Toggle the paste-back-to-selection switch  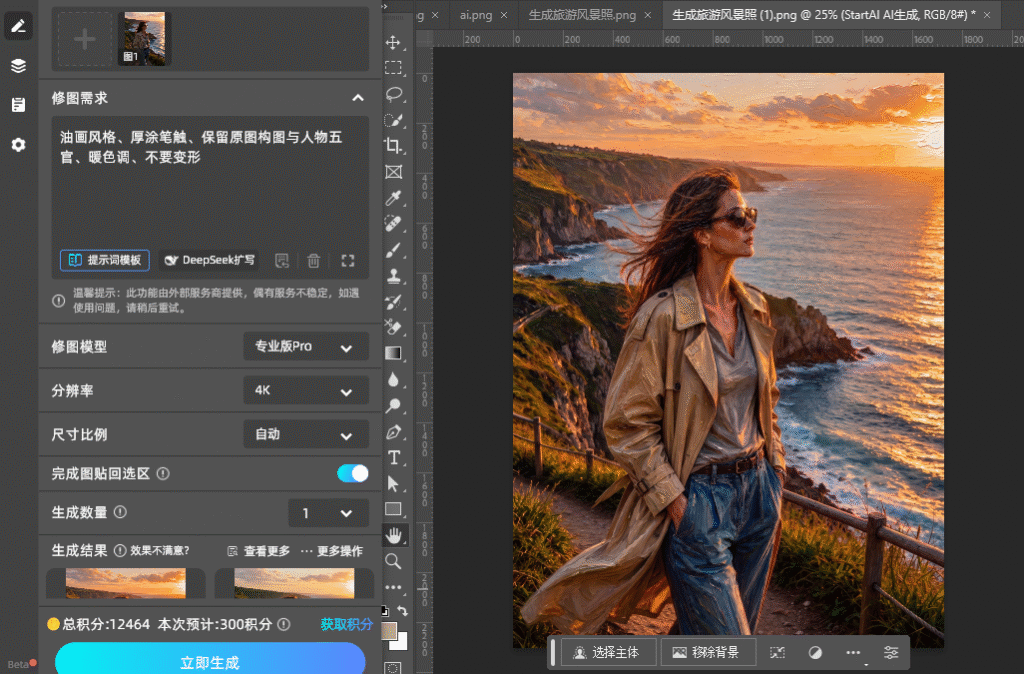[353, 473]
